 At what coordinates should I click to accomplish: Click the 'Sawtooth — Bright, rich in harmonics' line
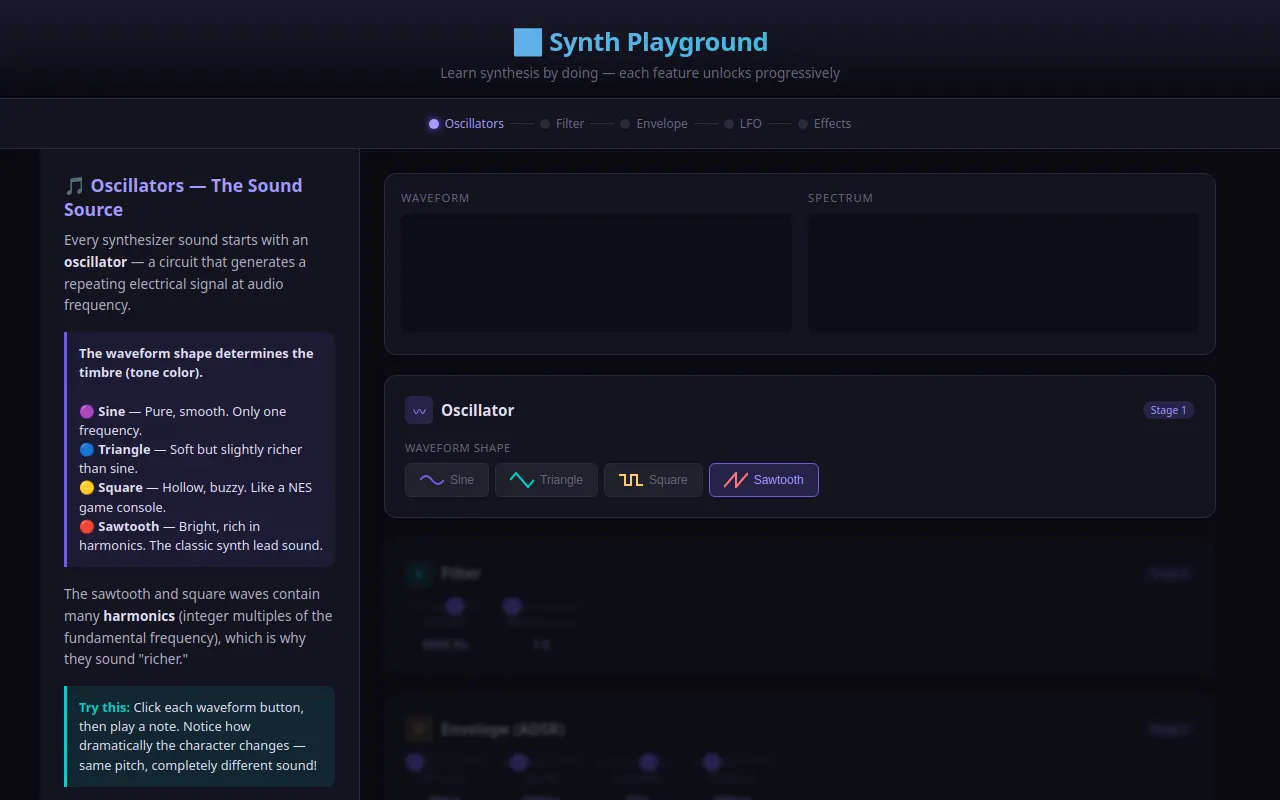201,536
